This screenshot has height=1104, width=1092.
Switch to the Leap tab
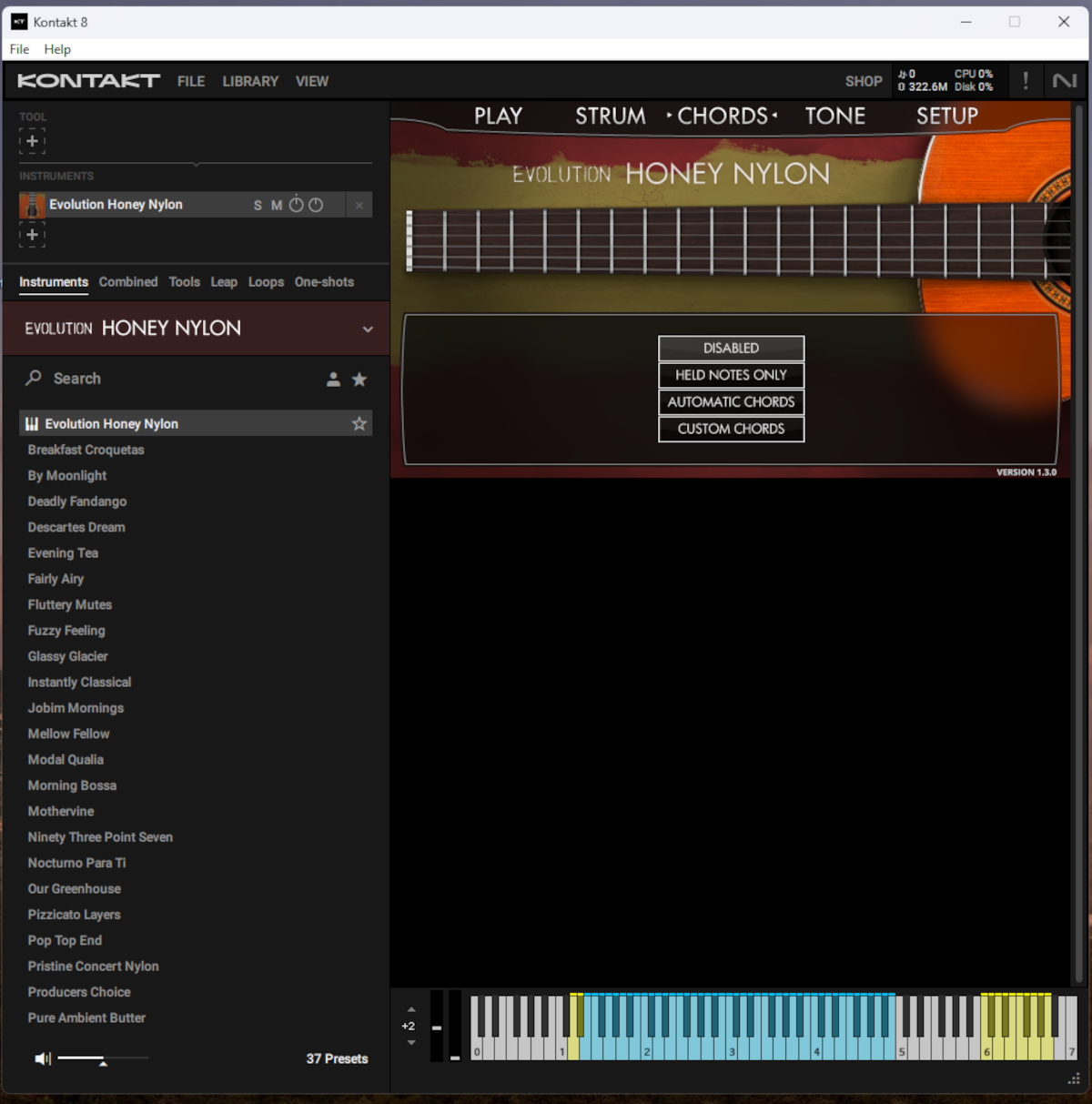pos(224,282)
